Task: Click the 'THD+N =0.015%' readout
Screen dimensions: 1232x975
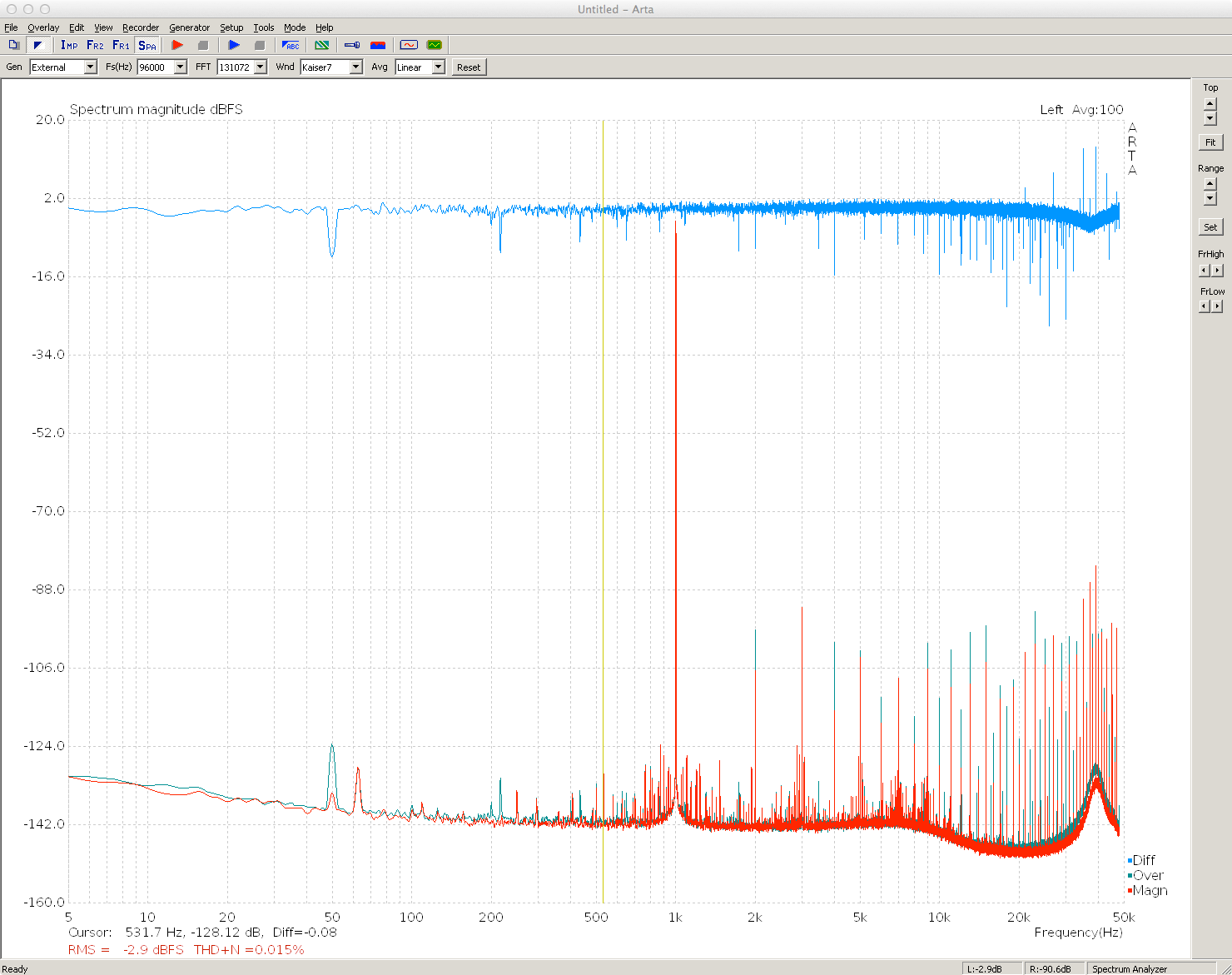Action: [x=249, y=950]
